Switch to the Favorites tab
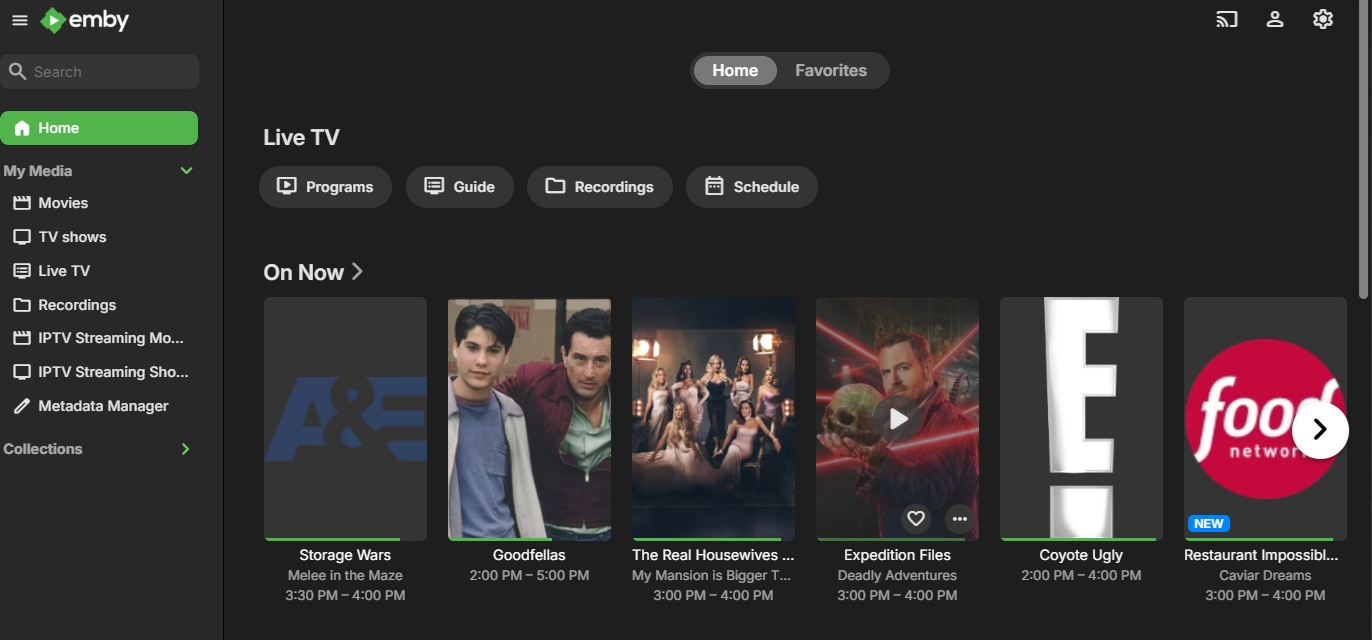Screen dimensions: 1372x640 point(831,70)
